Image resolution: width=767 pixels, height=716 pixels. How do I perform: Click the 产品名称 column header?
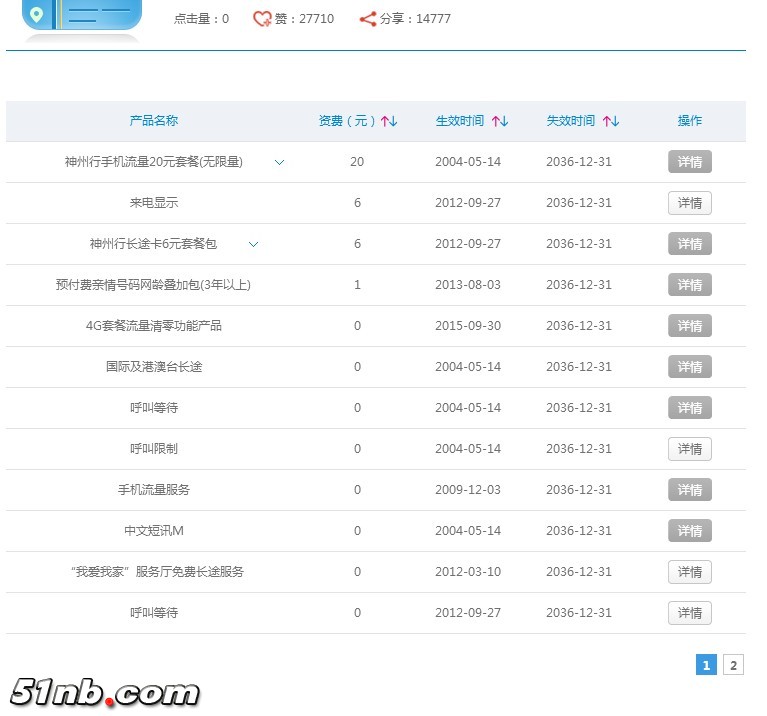(154, 121)
